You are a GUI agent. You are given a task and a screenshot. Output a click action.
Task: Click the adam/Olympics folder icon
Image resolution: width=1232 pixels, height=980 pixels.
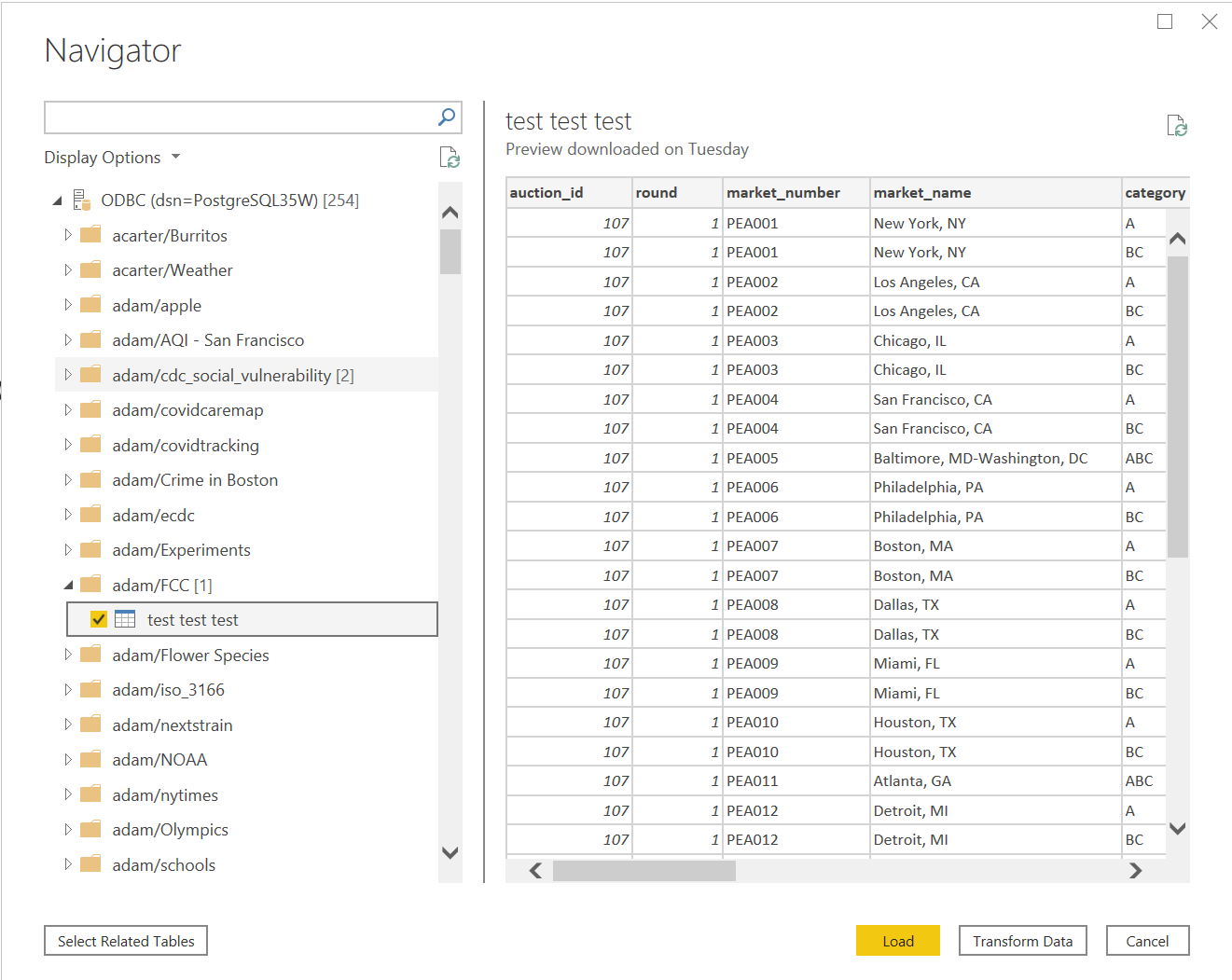(90, 830)
